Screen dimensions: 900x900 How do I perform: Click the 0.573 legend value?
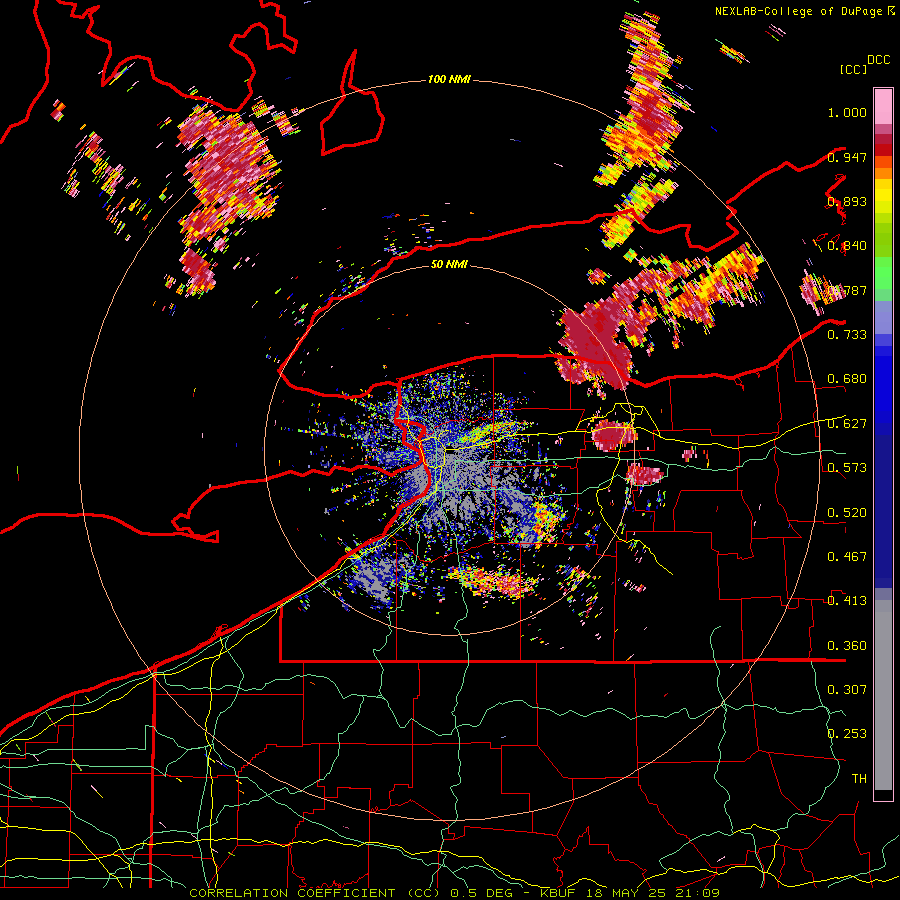pos(847,468)
